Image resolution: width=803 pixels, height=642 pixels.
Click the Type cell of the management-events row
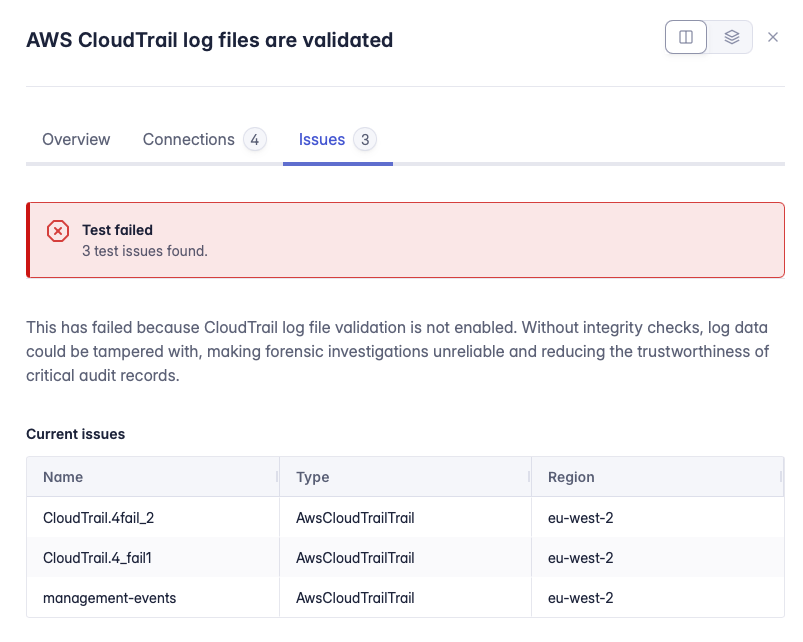pyautogui.click(x=355, y=598)
